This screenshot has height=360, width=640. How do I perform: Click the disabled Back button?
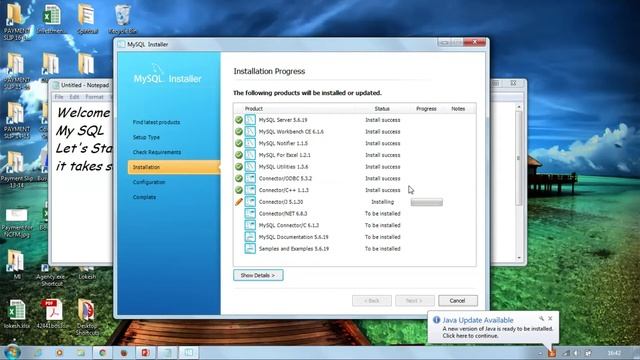[372, 301]
